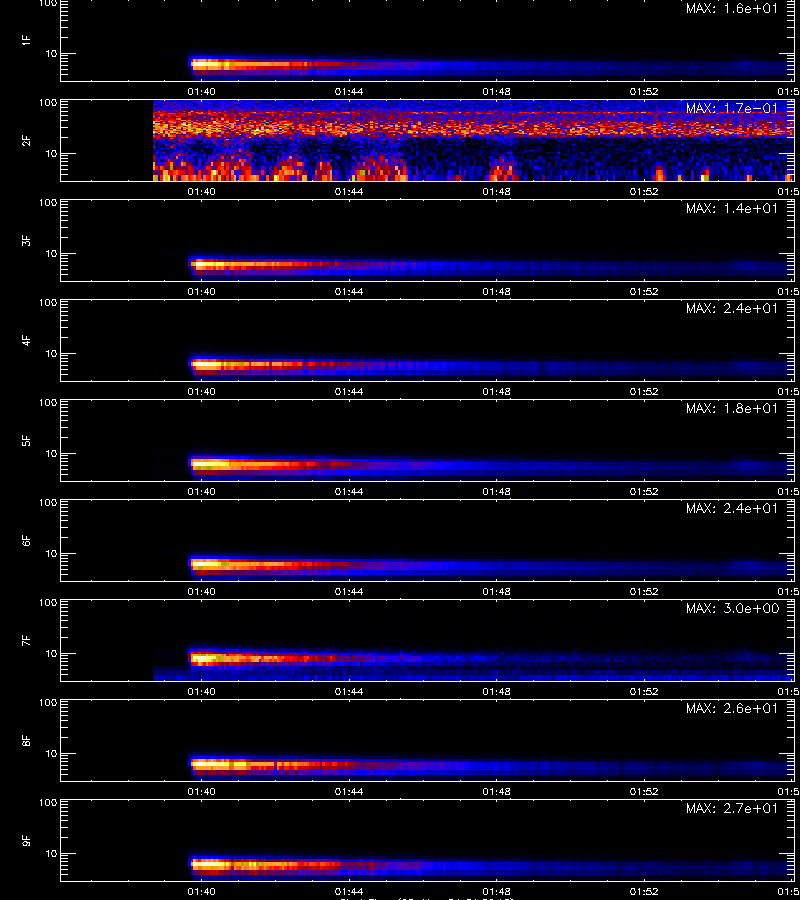The height and width of the screenshot is (900, 800).
Task: Click the 6F panel axis label
Action: 26,541
